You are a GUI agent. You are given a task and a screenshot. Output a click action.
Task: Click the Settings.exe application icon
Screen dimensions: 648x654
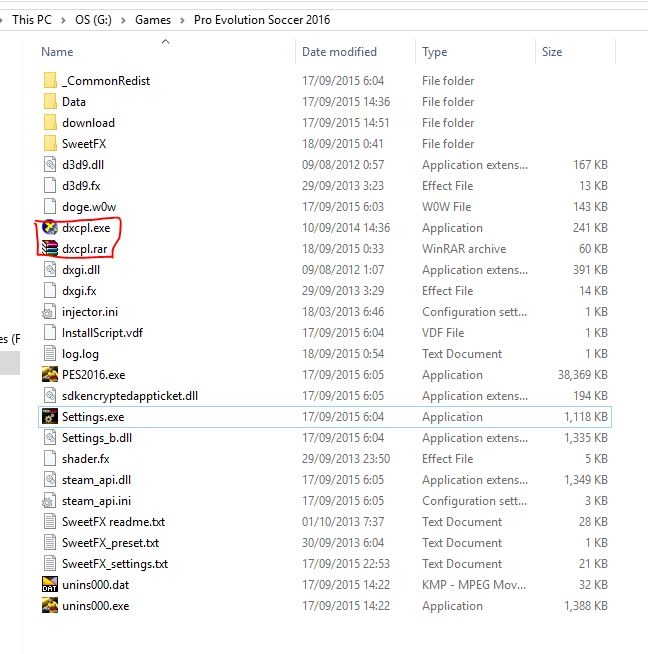pos(50,416)
